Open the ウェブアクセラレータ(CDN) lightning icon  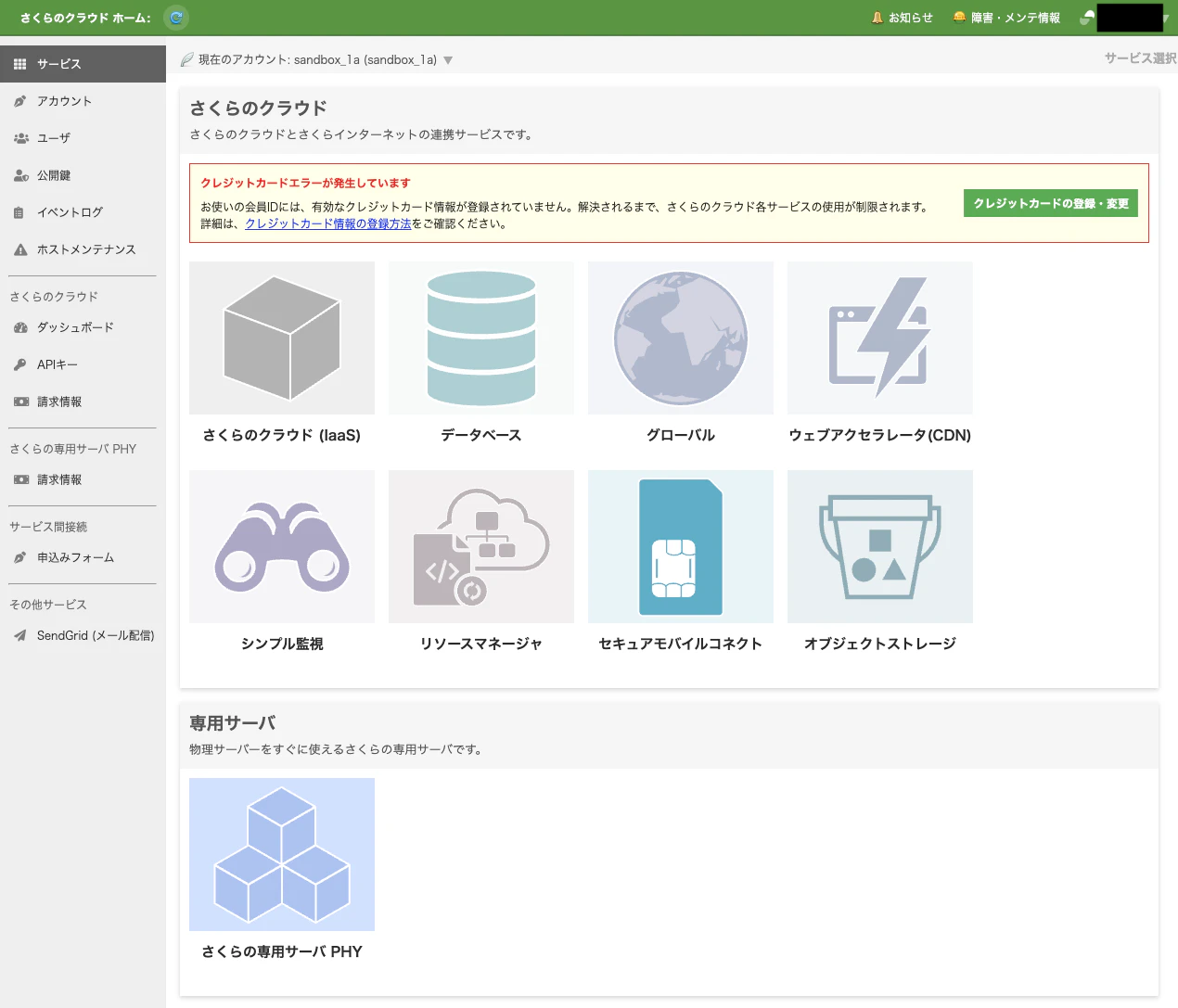pyautogui.click(x=879, y=338)
